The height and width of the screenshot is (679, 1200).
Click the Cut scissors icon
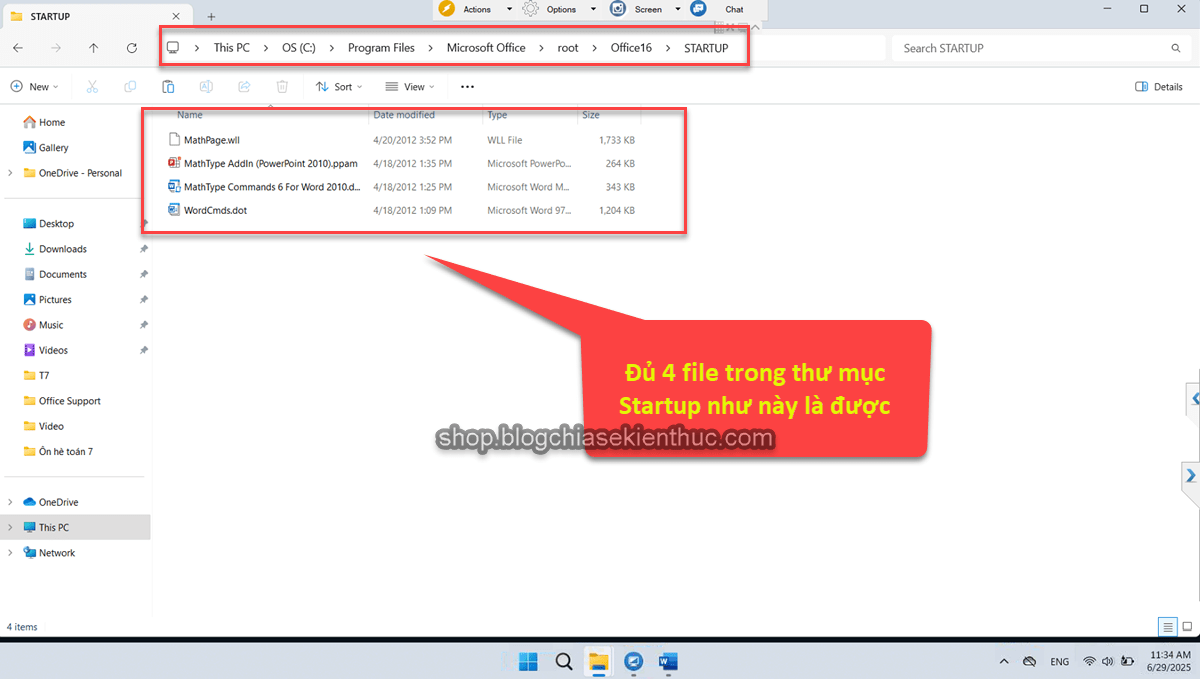(92, 87)
